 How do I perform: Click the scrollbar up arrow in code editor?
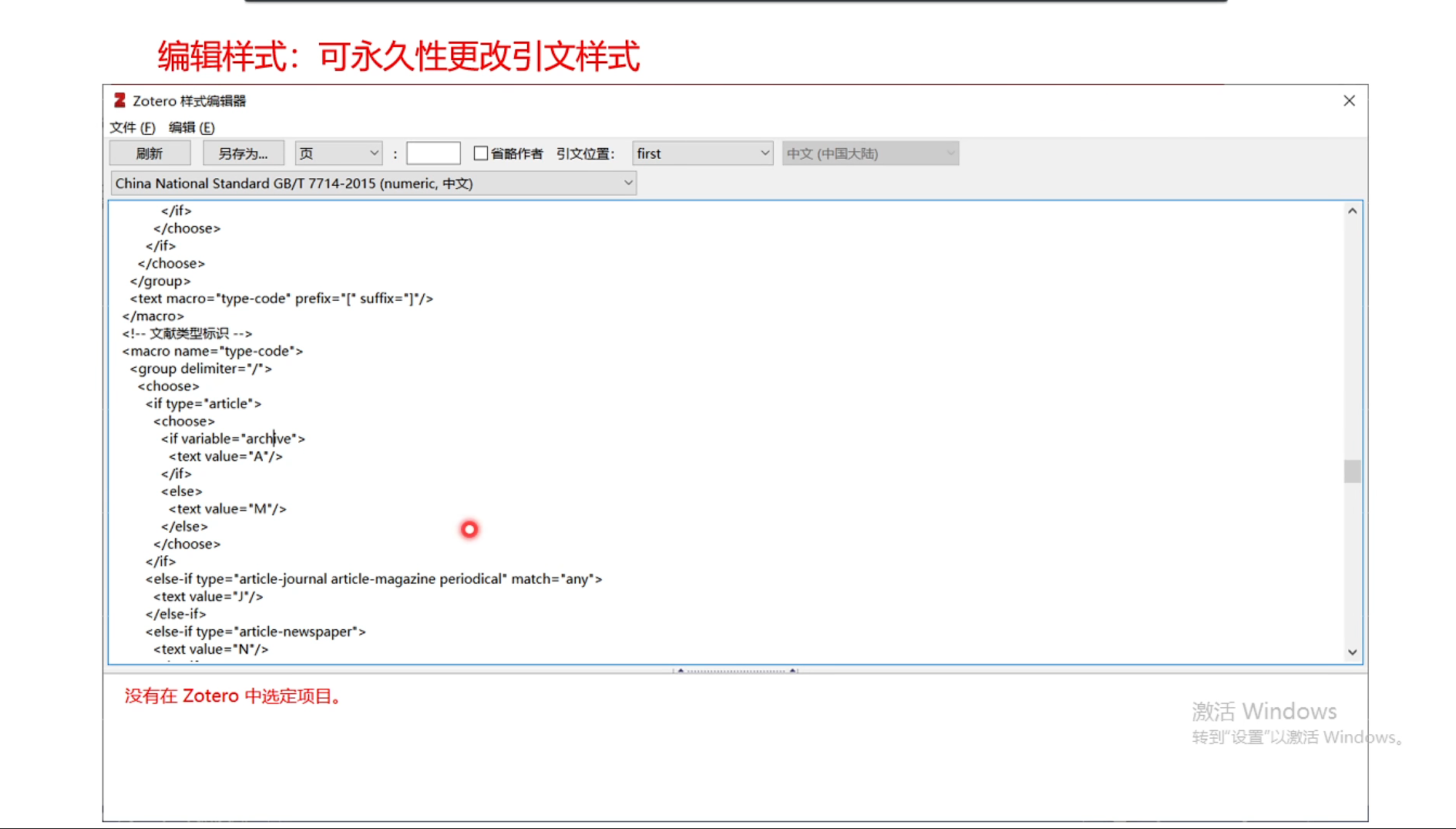[x=1352, y=211]
